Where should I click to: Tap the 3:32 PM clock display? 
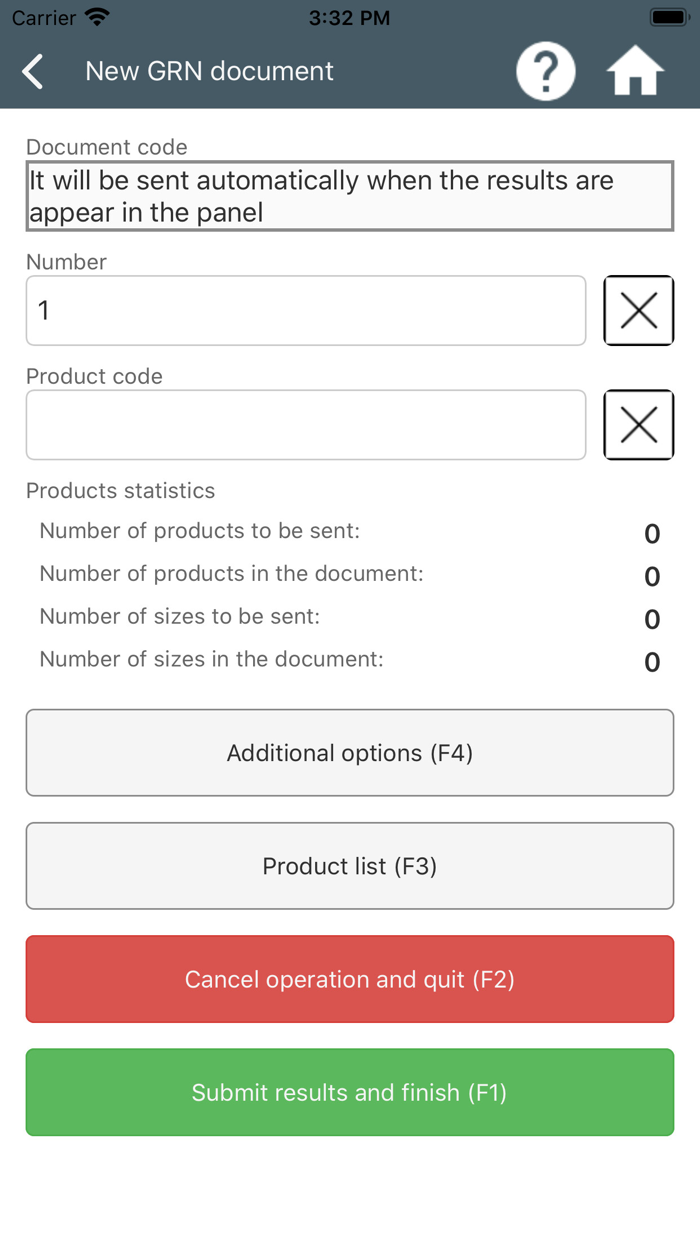coord(349,17)
